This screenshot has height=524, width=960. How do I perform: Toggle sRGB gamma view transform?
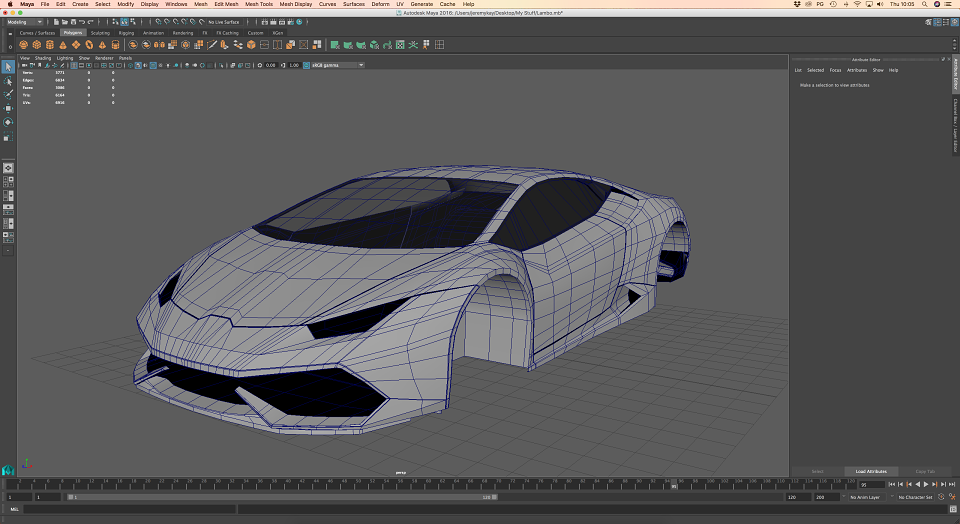tap(307, 65)
